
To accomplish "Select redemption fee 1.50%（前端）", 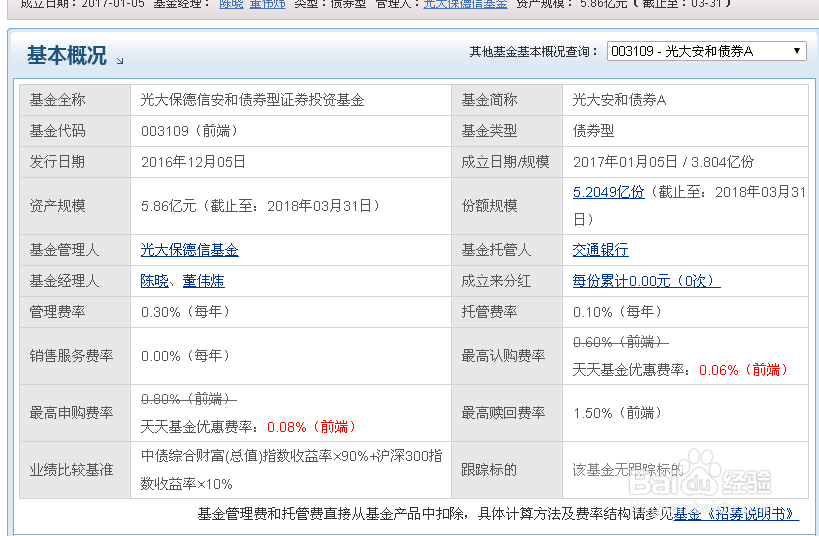I will (x=619, y=413).
